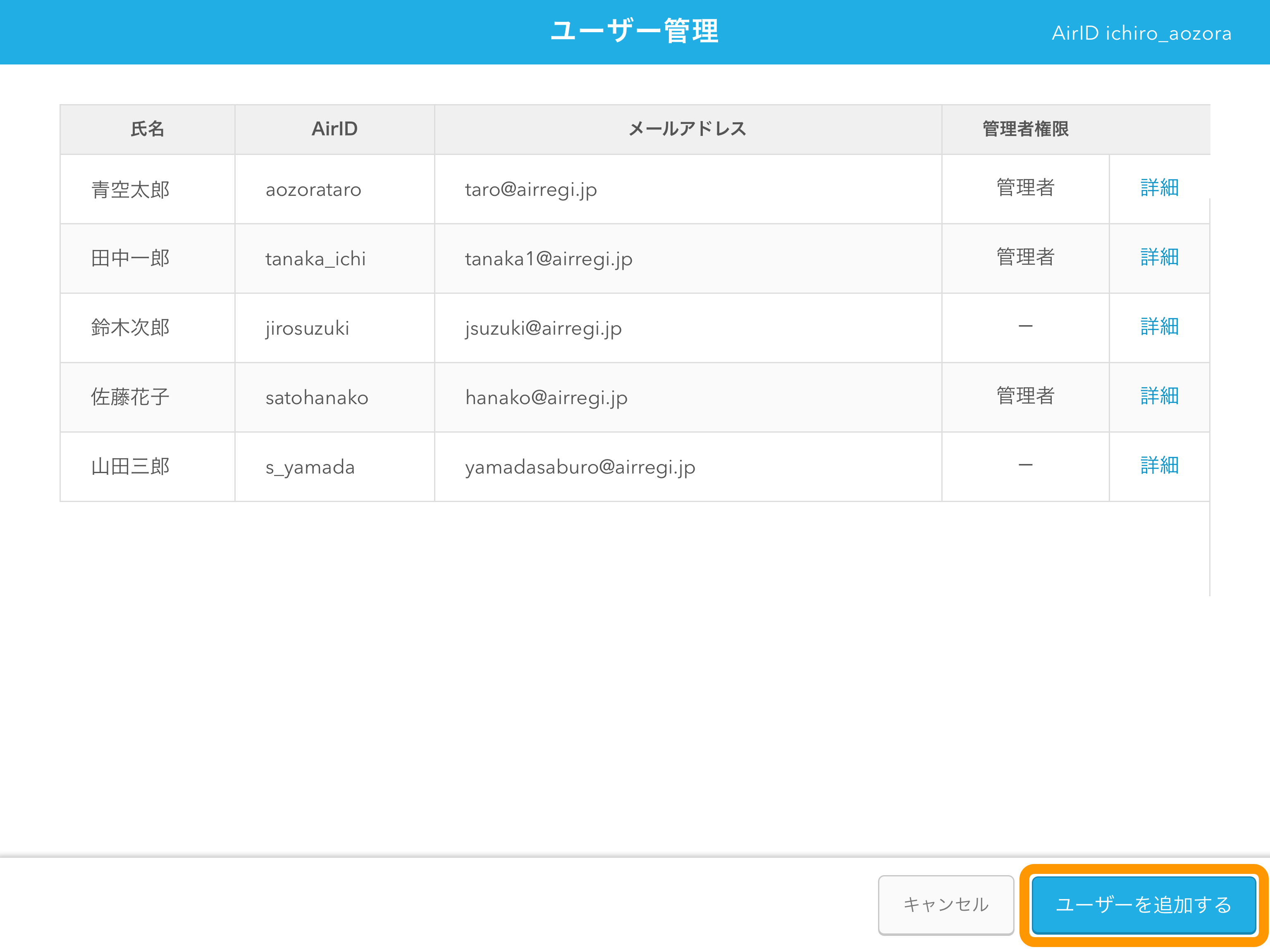Click the dash permission in 鈴木次郎 row

click(x=1025, y=326)
